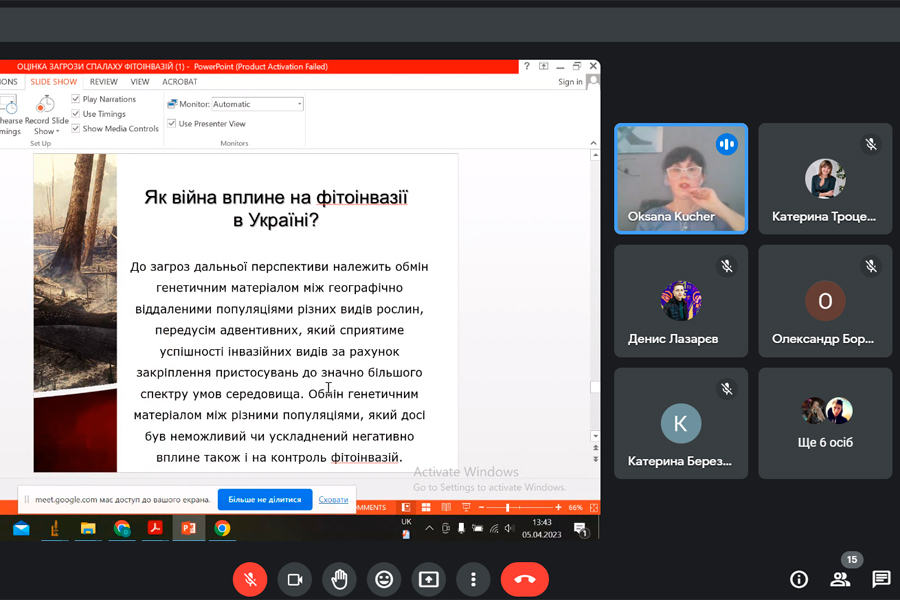Raise your hand in the meeting
This screenshot has height=600, width=900.
339,579
